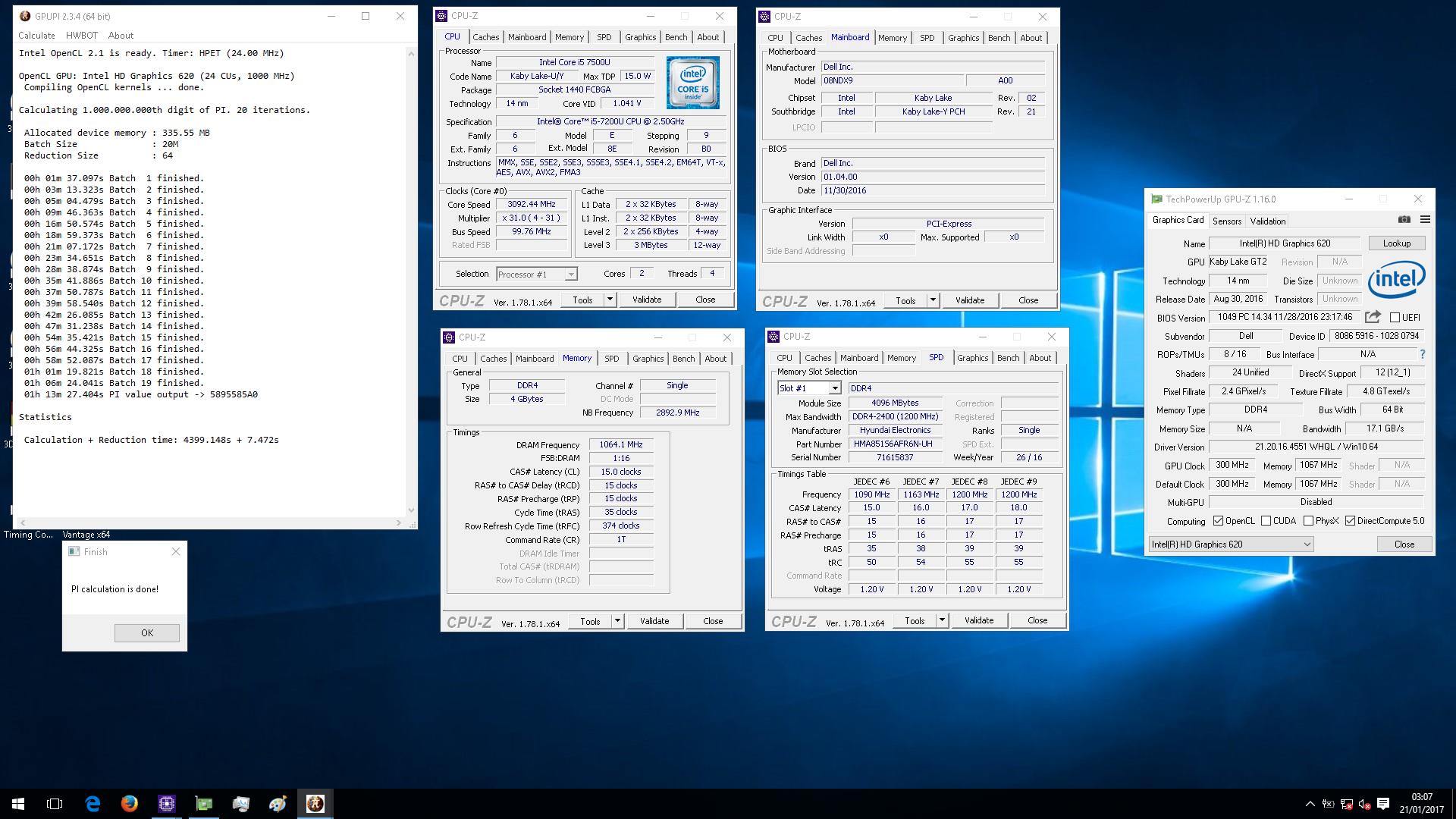Click the GPUPI title bar icon

25,16
